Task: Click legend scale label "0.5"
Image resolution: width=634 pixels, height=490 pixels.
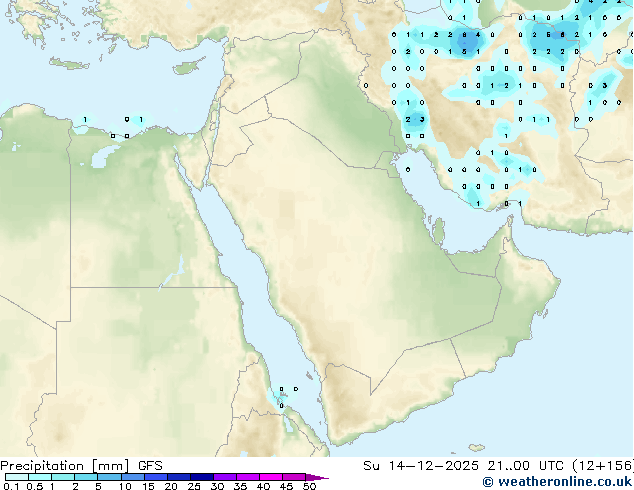Action: (x=35, y=486)
